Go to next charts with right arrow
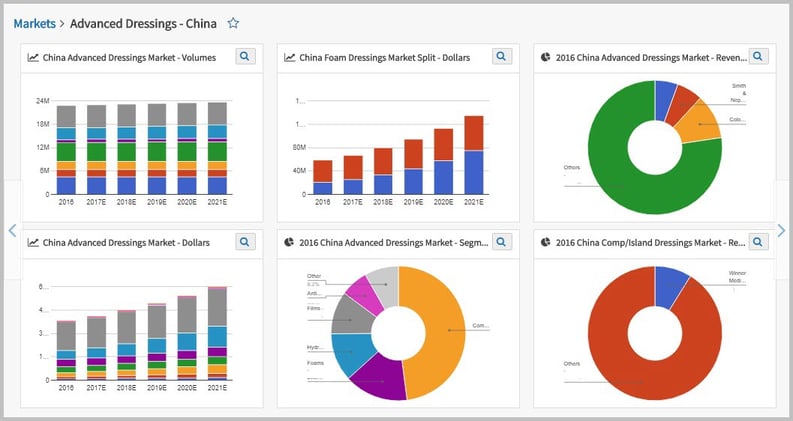Viewport: 793px width, 421px height. (x=781, y=230)
